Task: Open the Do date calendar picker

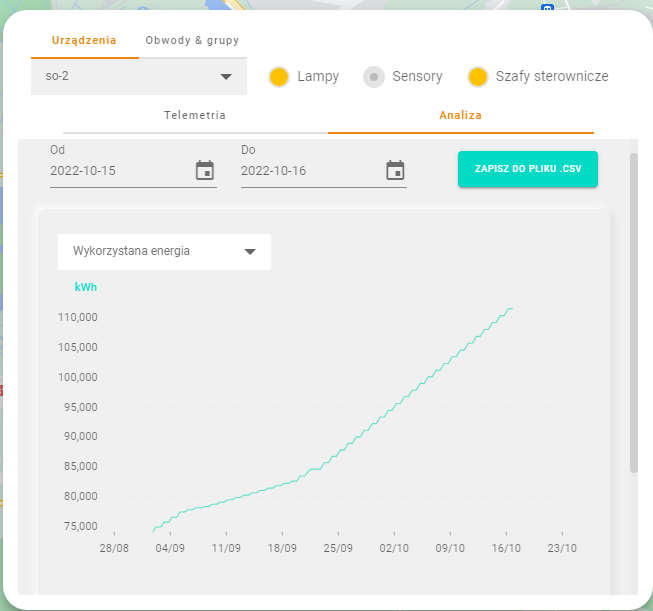Action: tap(395, 170)
